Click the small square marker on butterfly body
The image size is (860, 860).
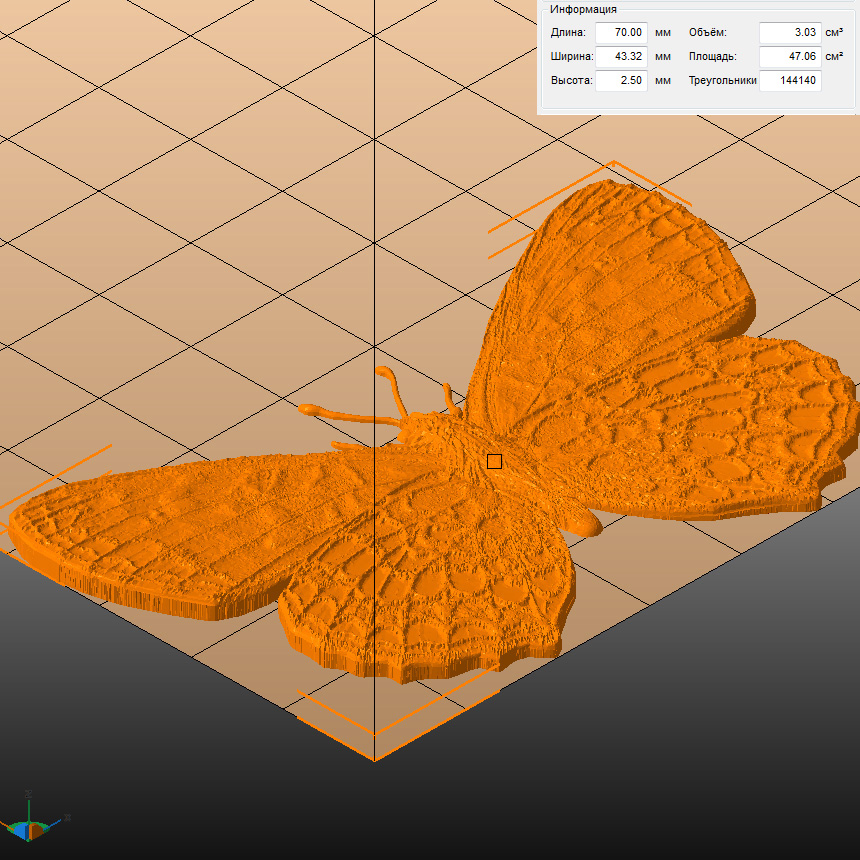(494, 461)
